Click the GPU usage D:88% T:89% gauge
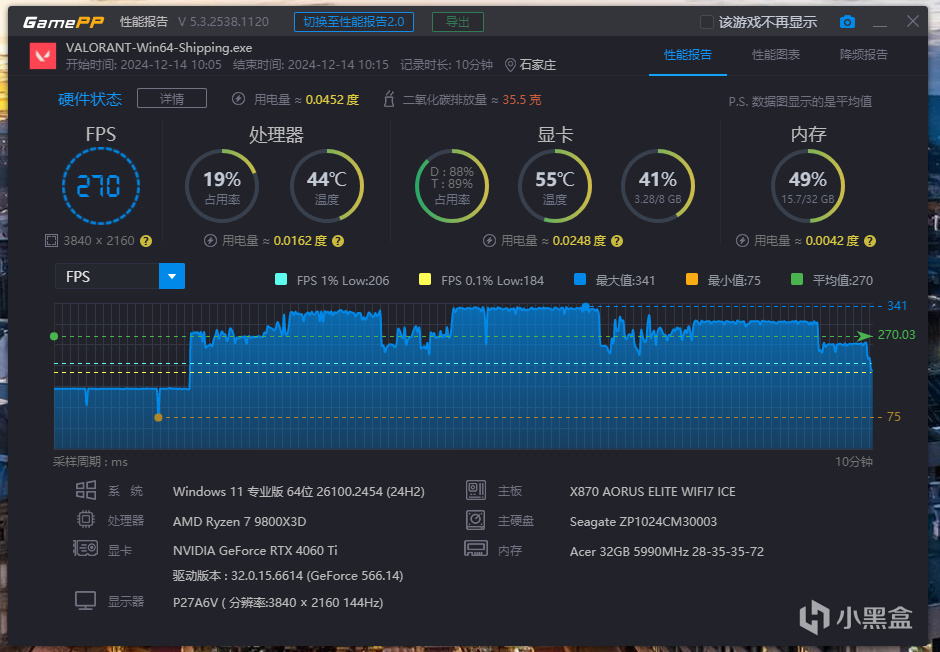The height and width of the screenshot is (652, 940). pos(452,186)
